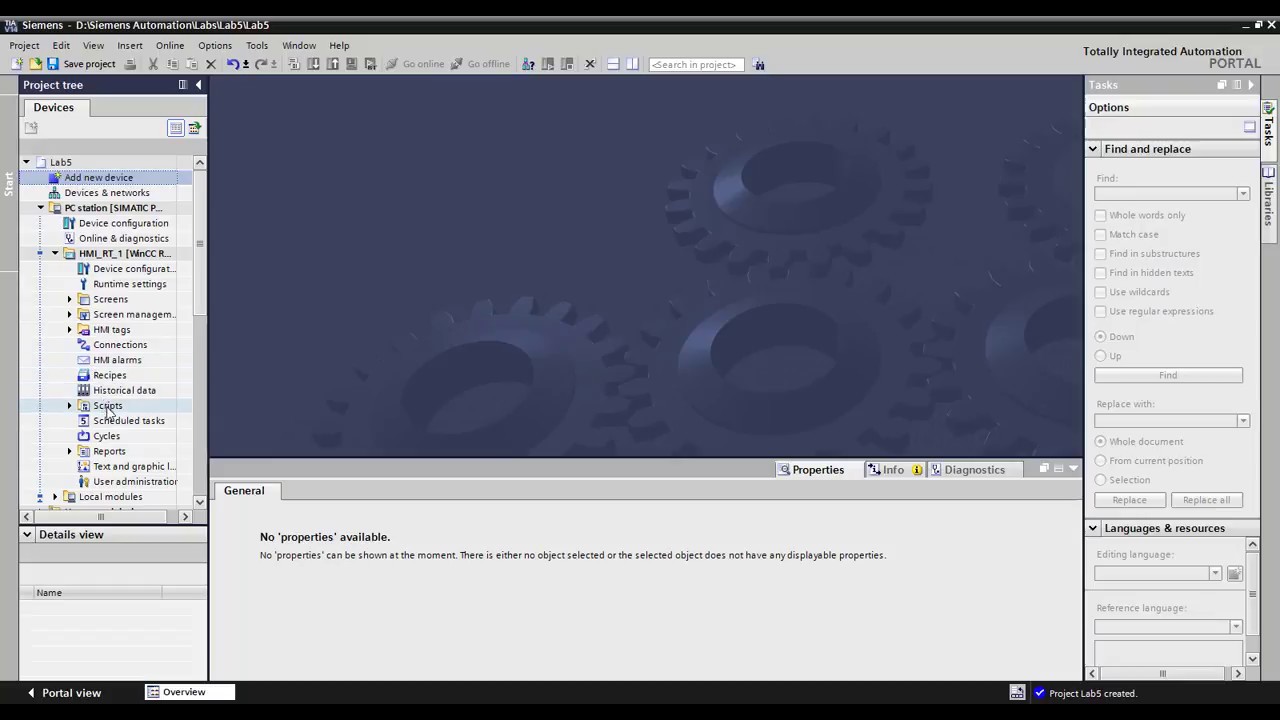Viewport: 1280px width, 720px height.
Task: Click the Compile icon in the toolbar
Action: coord(294,64)
